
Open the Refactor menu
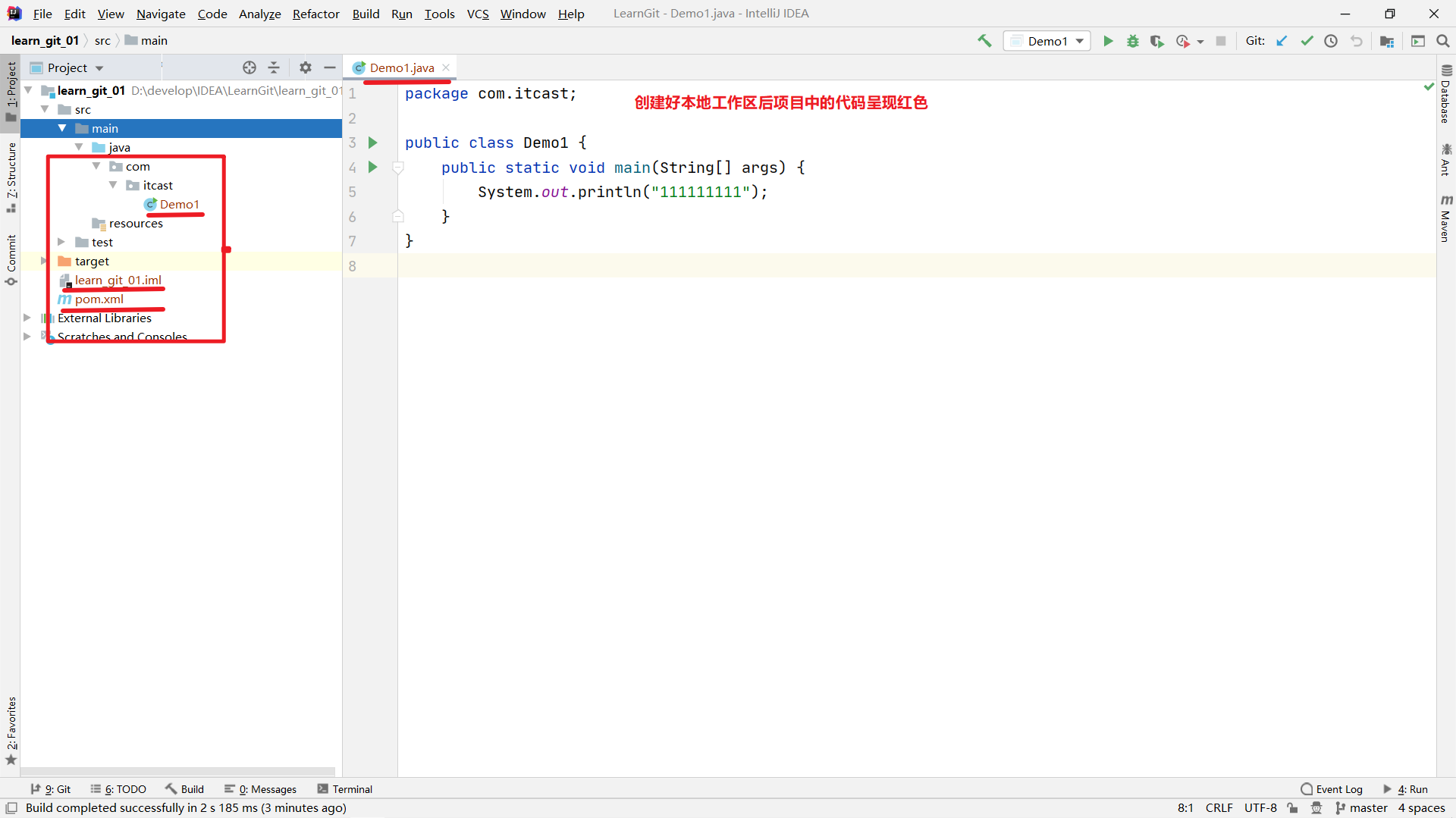(316, 14)
